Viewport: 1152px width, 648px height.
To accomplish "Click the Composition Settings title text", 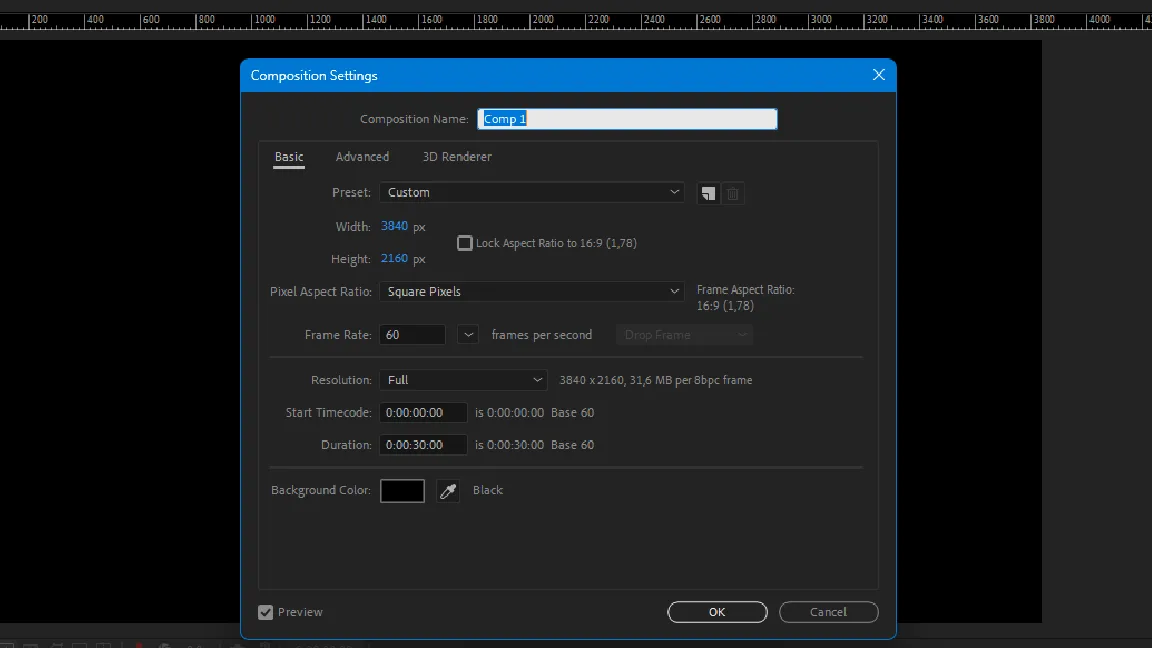I will [x=314, y=76].
